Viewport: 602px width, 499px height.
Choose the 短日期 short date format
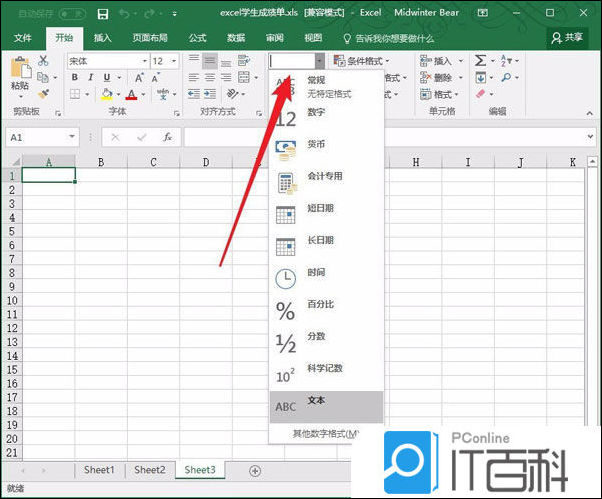click(x=326, y=215)
